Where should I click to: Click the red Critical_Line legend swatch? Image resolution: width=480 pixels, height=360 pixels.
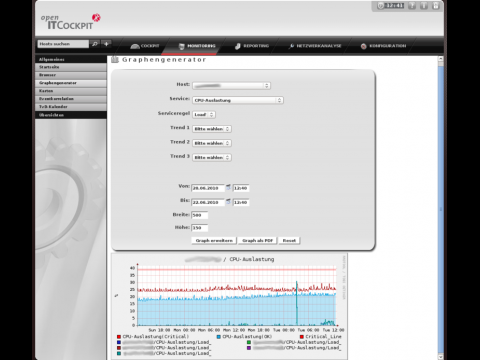pyautogui.click(x=302, y=337)
